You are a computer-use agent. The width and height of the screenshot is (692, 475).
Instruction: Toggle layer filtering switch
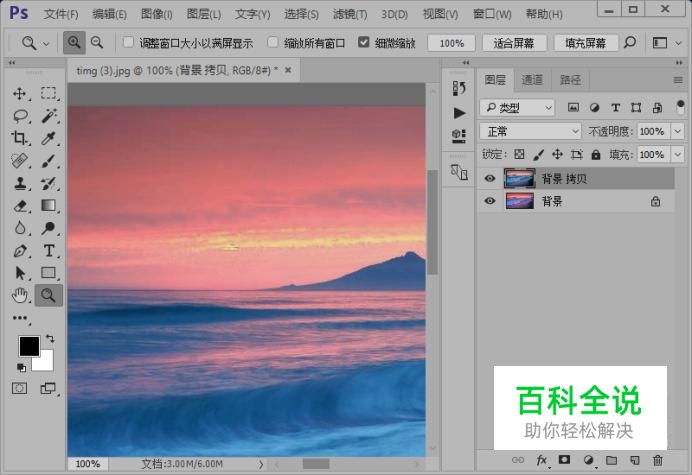point(680,107)
